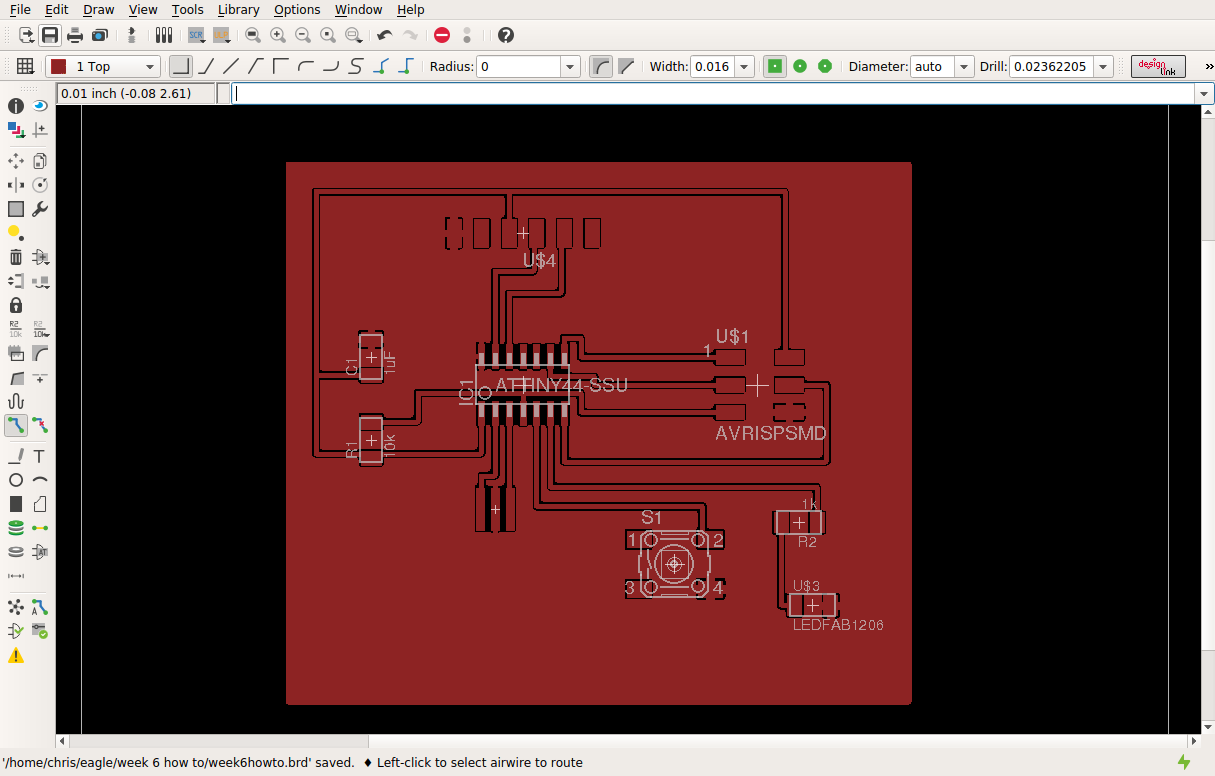Viewport: 1215px width, 776px height.
Task: Select the S-curve wire bend style
Action: point(356,66)
